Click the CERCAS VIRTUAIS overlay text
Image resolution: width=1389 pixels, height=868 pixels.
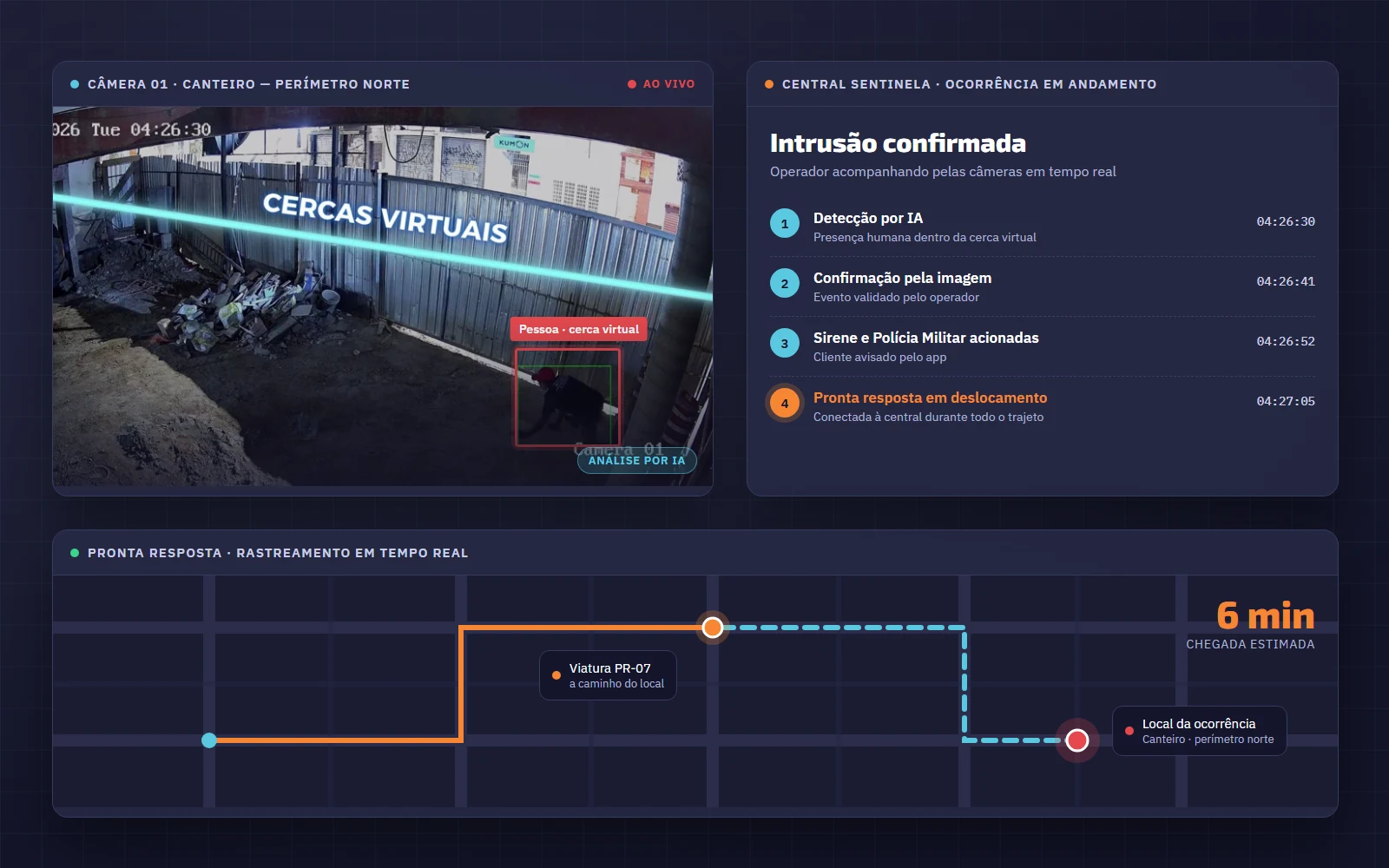pos(385,217)
